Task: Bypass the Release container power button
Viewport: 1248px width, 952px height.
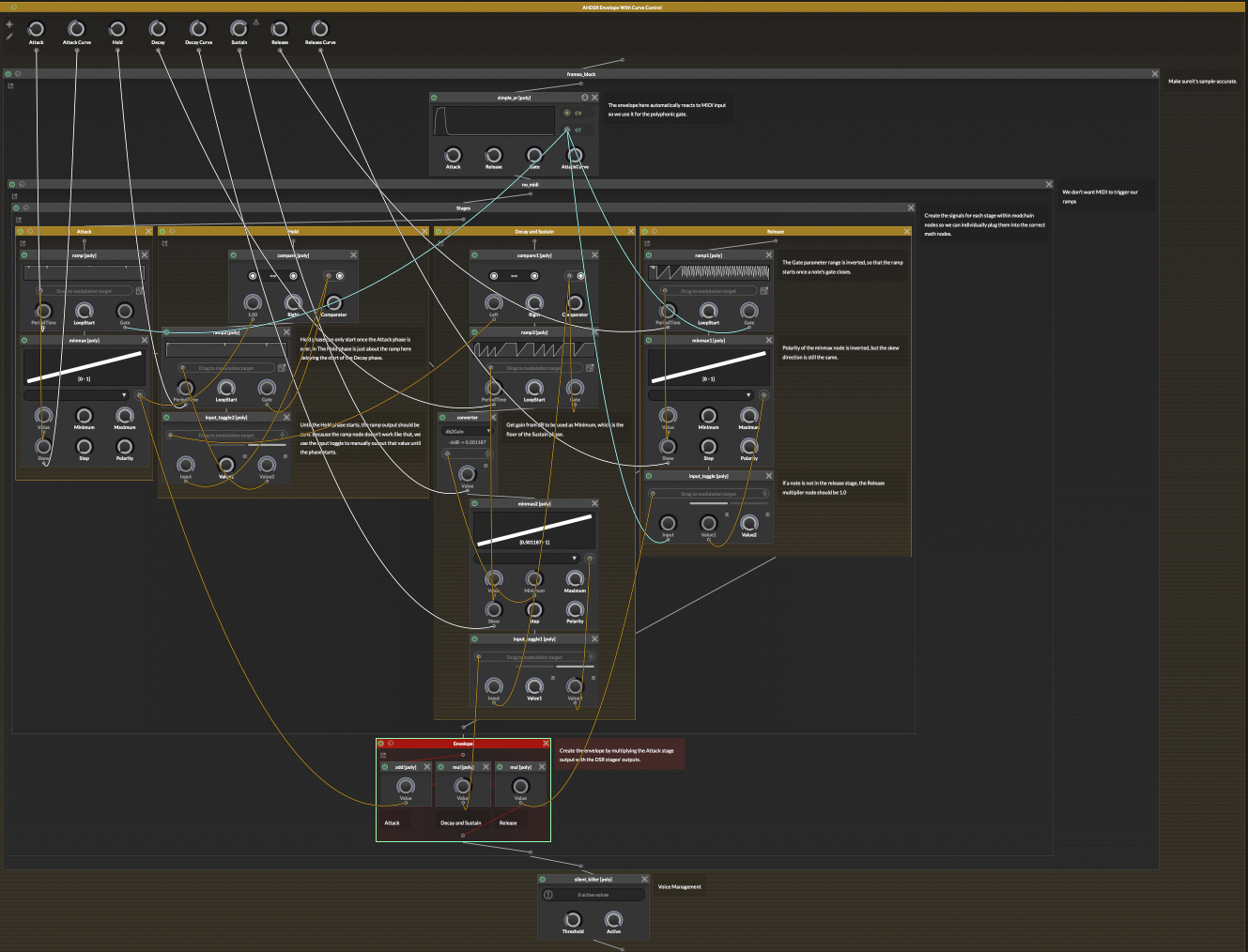Action: pos(645,231)
